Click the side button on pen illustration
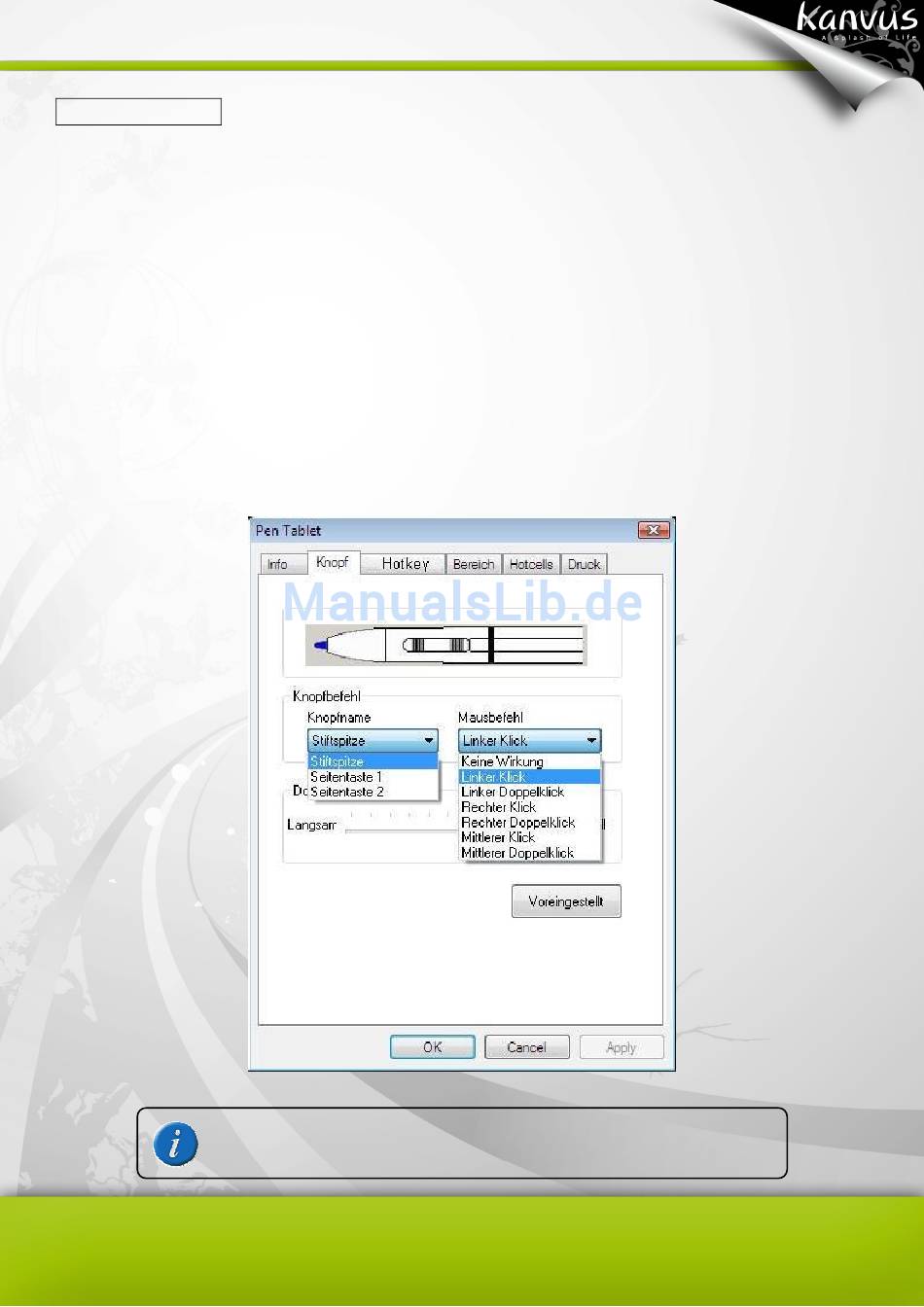924x1307 pixels. pos(437,645)
